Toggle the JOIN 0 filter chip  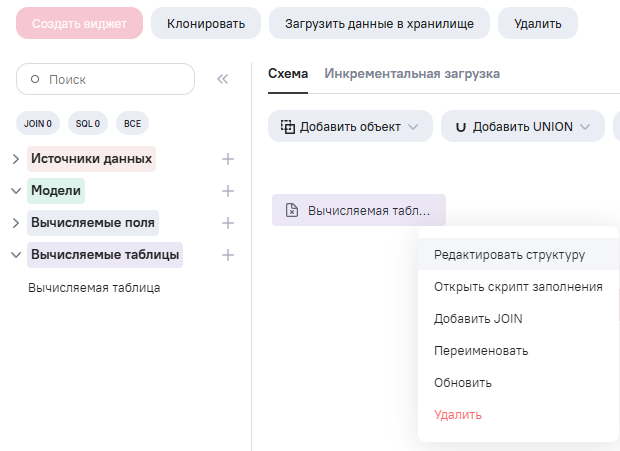point(38,123)
